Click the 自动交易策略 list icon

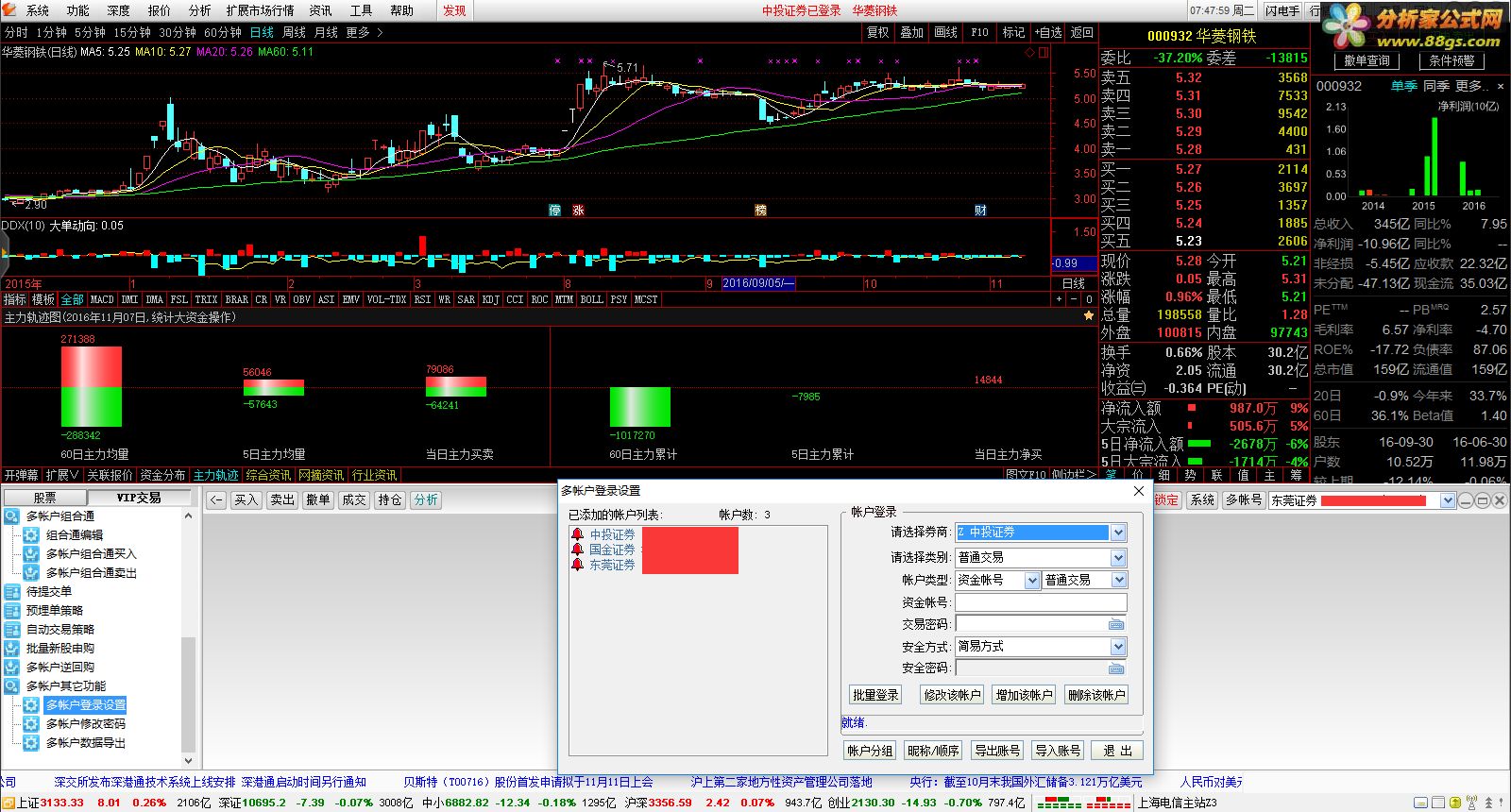click(12, 630)
